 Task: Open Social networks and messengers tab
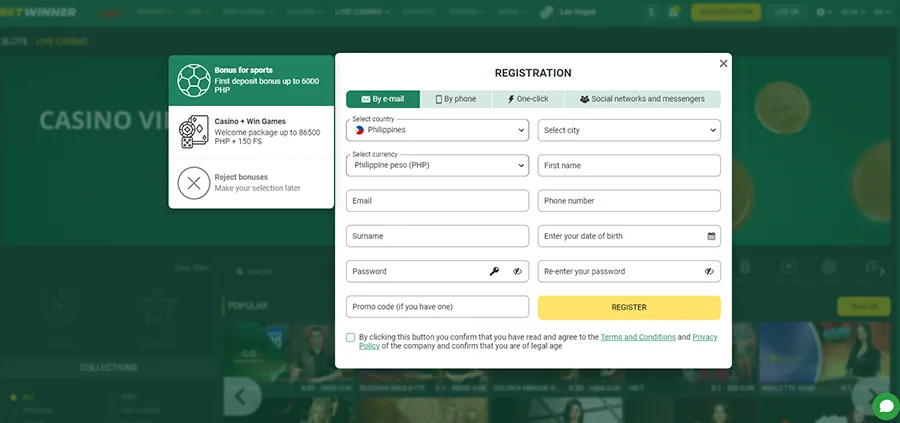coord(642,99)
